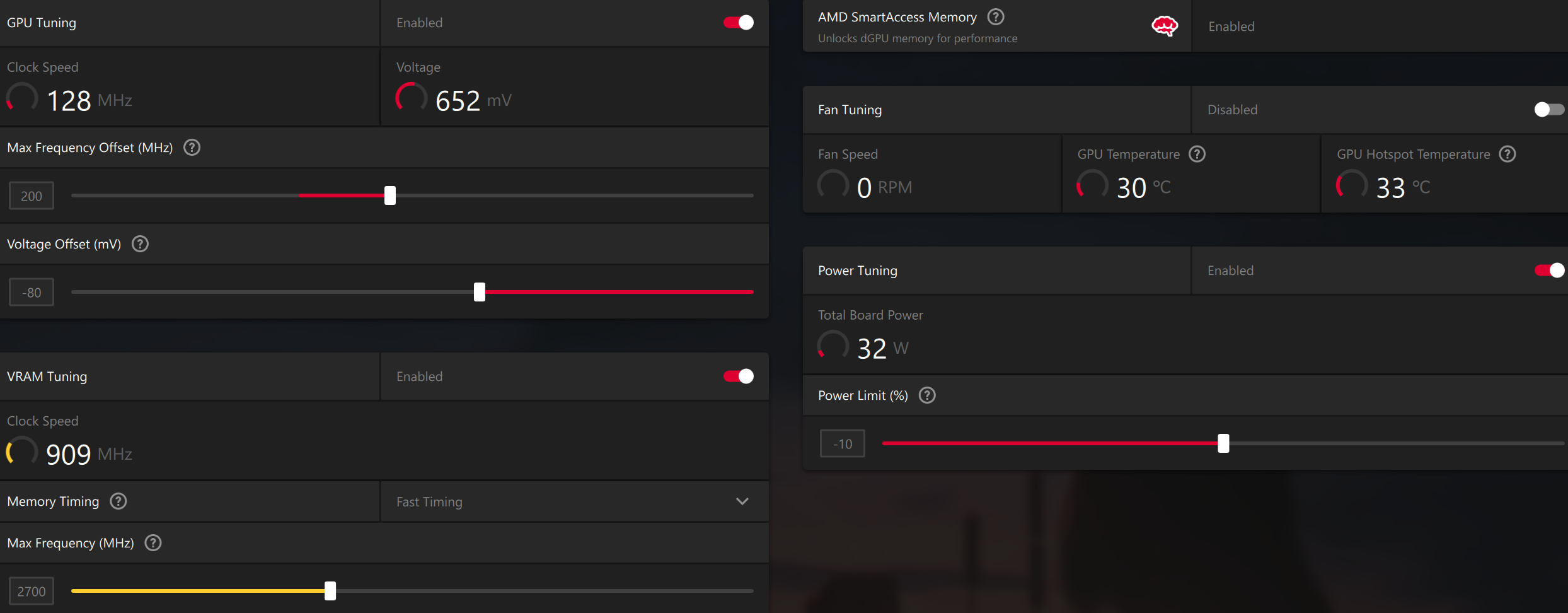Image resolution: width=1568 pixels, height=613 pixels.
Task: Switch off Power Tuning
Action: pyautogui.click(x=1549, y=271)
